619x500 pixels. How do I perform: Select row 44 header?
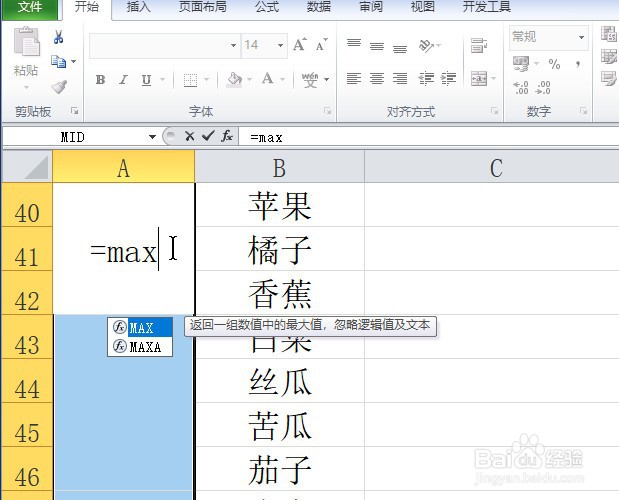pyautogui.click(x=27, y=381)
